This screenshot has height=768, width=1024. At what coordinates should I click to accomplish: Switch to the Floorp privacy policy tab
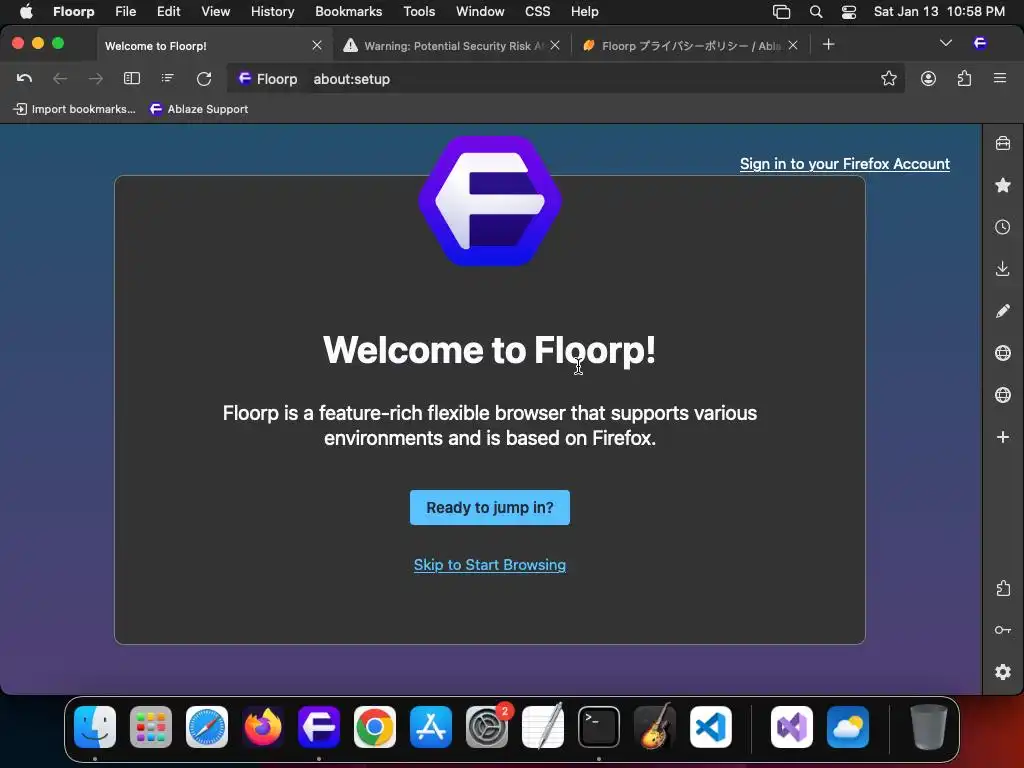coord(689,46)
